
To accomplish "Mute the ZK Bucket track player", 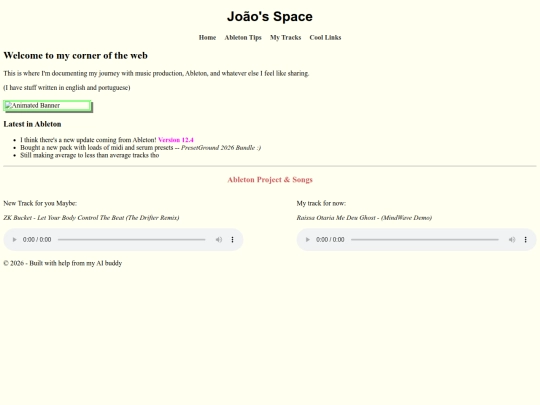I will 219,240.
